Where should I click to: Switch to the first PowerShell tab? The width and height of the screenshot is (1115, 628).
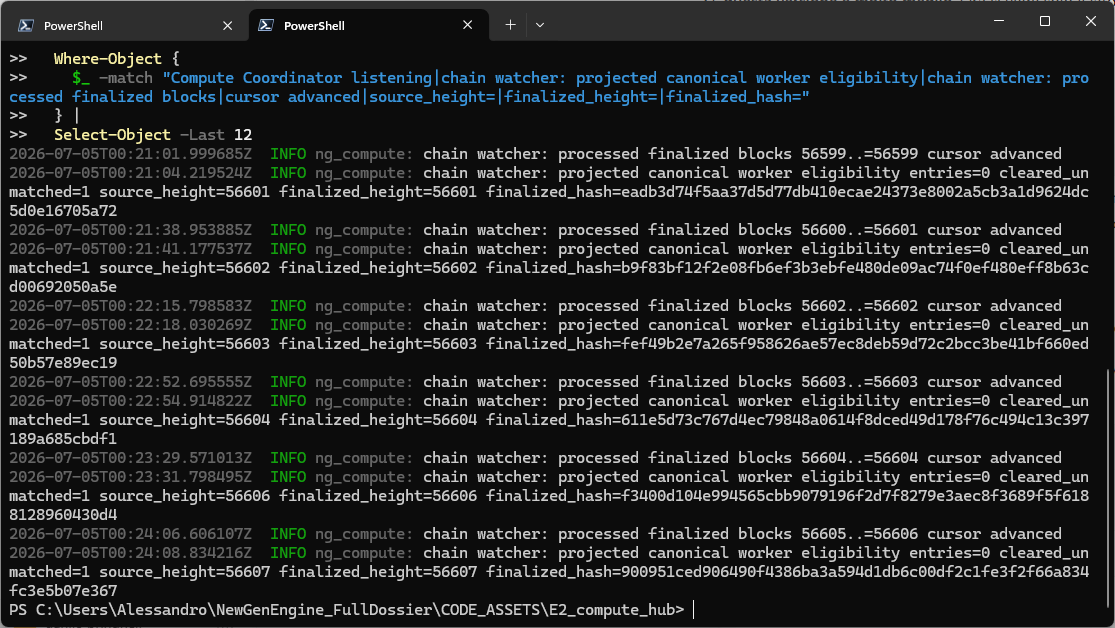(x=126, y=26)
